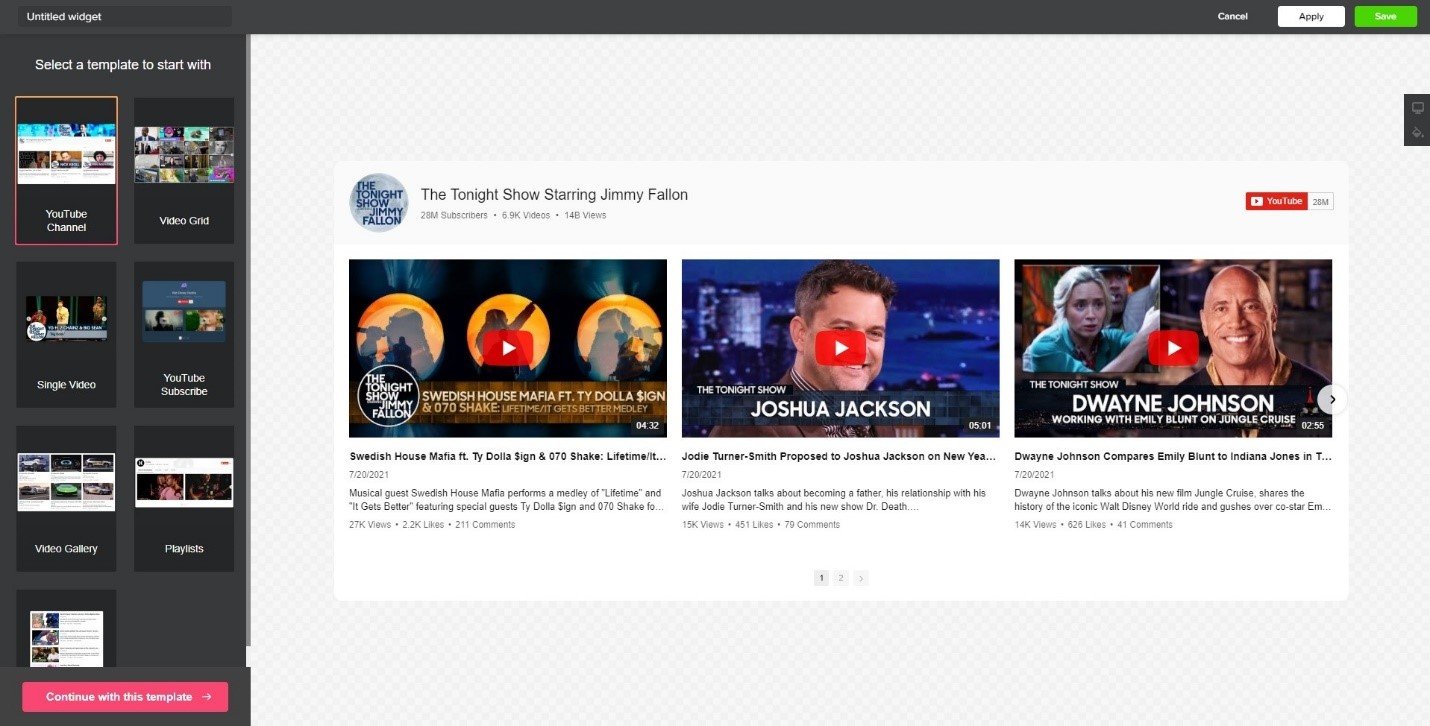Click the red YouTube subscribe button showing 28M

pos(1275,200)
